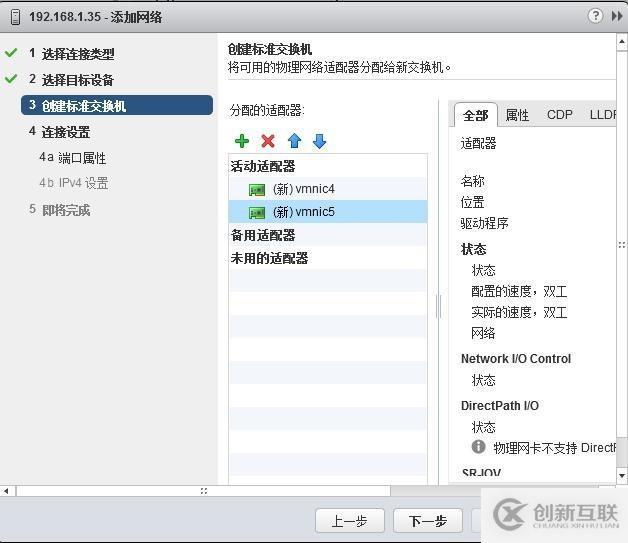
Task: Switch to the 属性 tab
Action: pyautogui.click(x=517, y=115)
